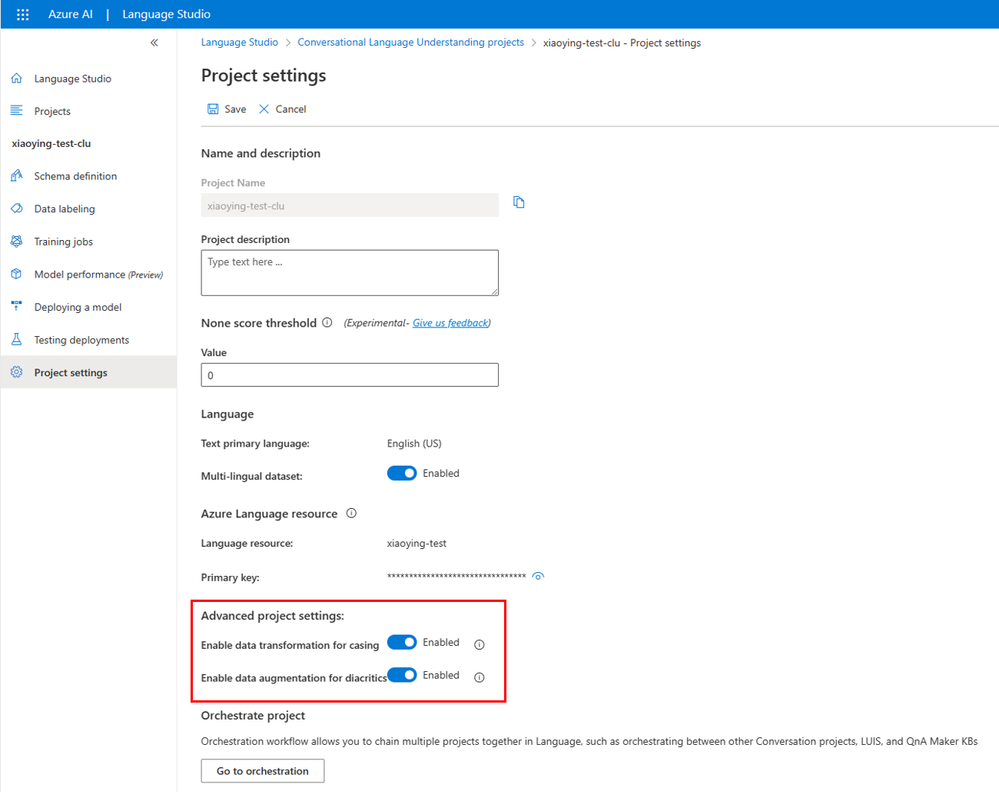Click the Cancel button label
The width and height of the screenshot is (999, 792).
pos(291,109)
